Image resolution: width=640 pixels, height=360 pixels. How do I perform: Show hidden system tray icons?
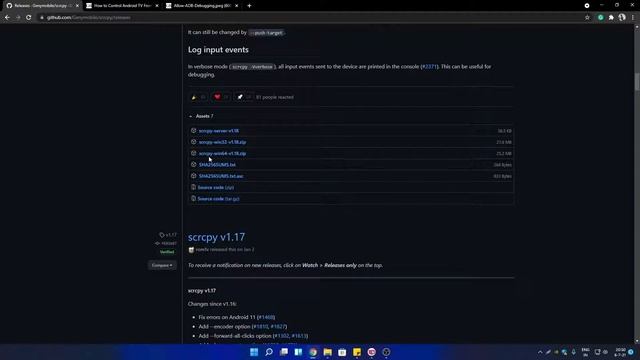540,352
